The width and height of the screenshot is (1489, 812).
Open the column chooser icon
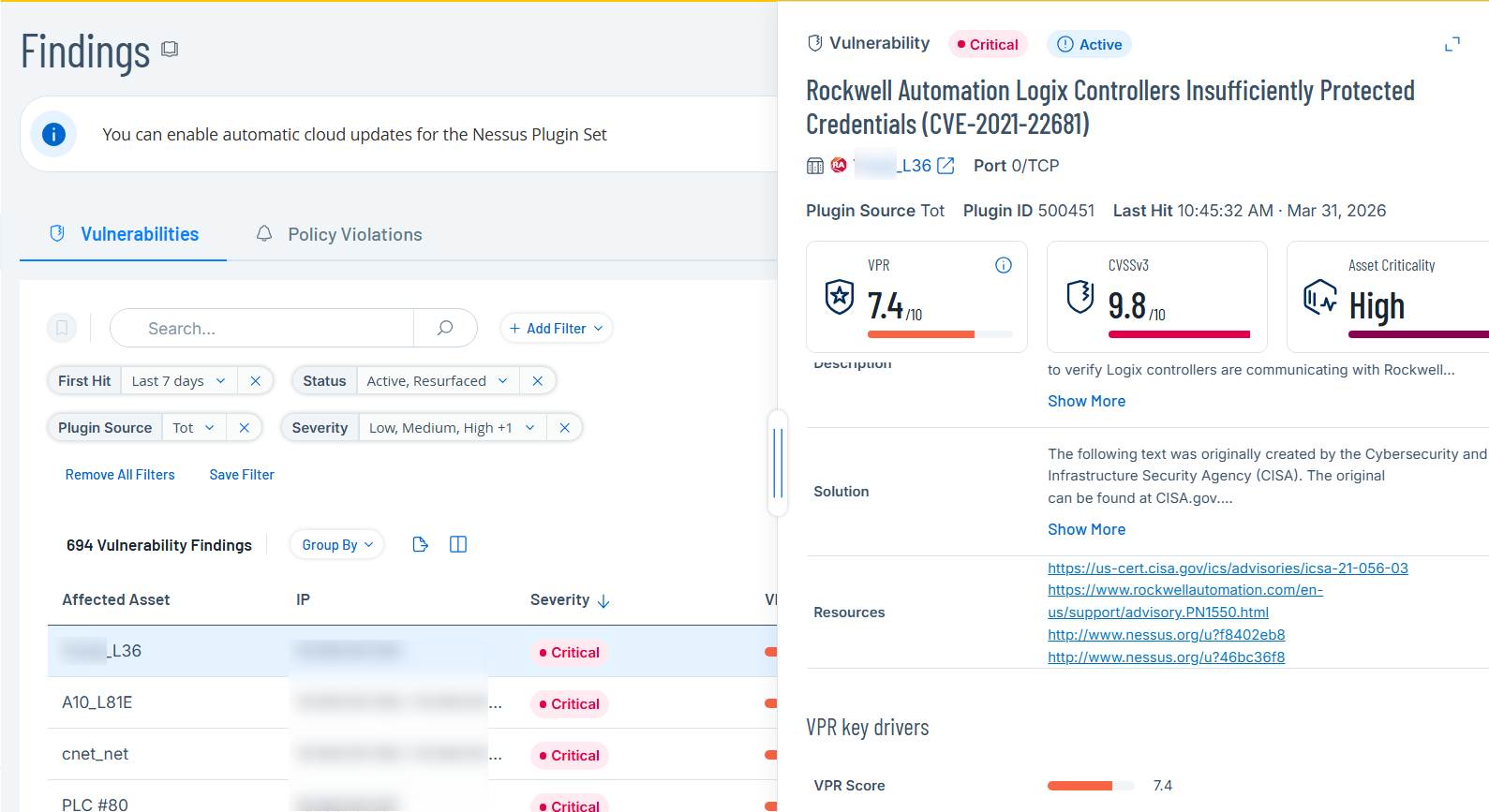click(x=458, y=545)
